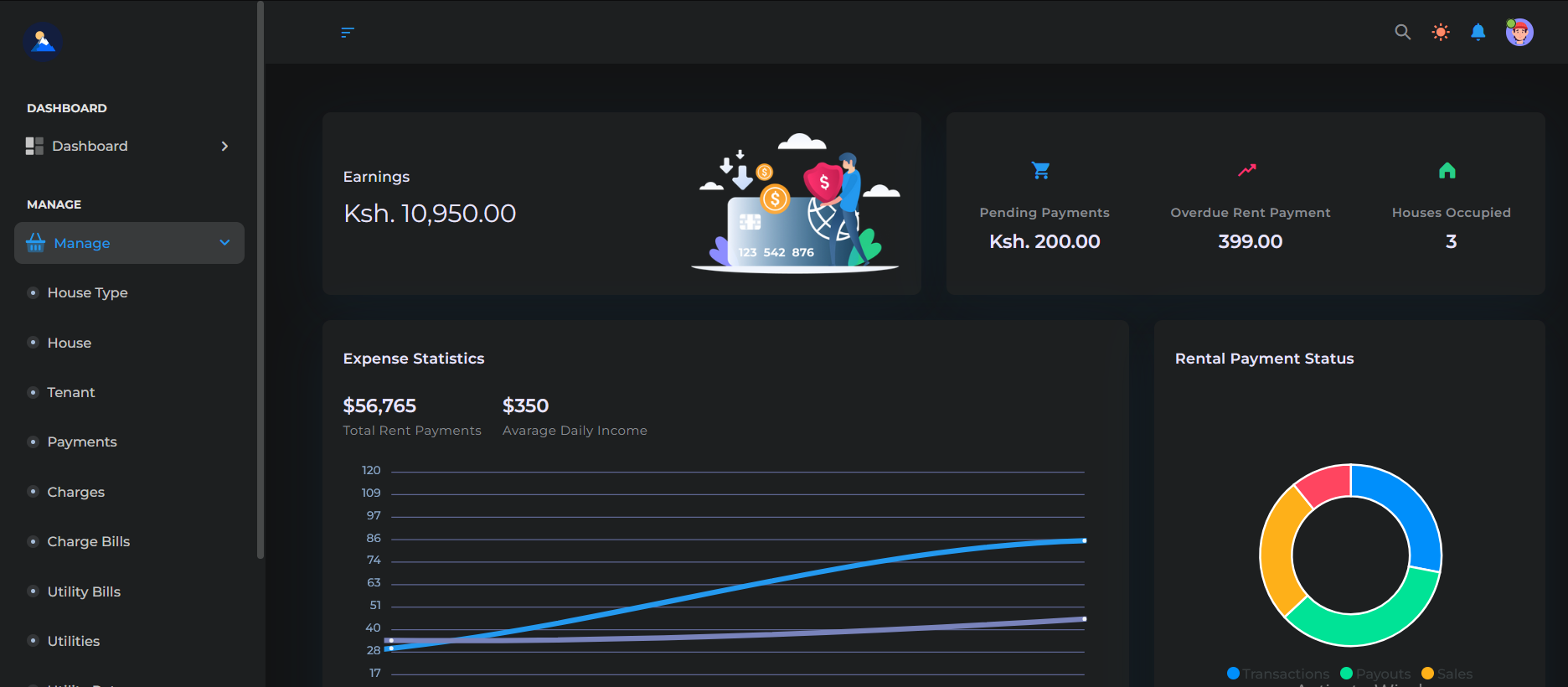Open the user avatar profile menu

1519,33
